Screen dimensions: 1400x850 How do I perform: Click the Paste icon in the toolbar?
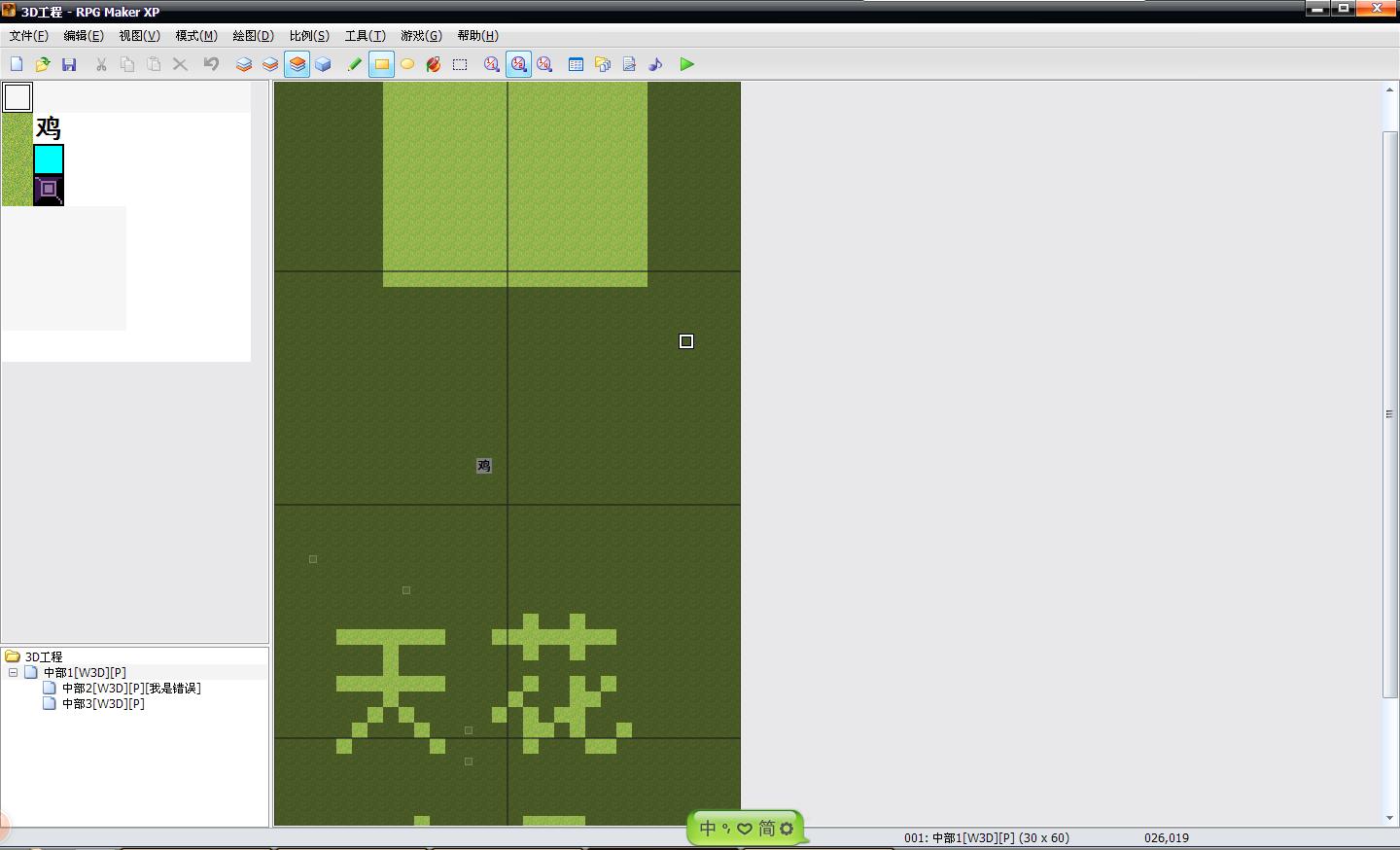pos(154,64)
